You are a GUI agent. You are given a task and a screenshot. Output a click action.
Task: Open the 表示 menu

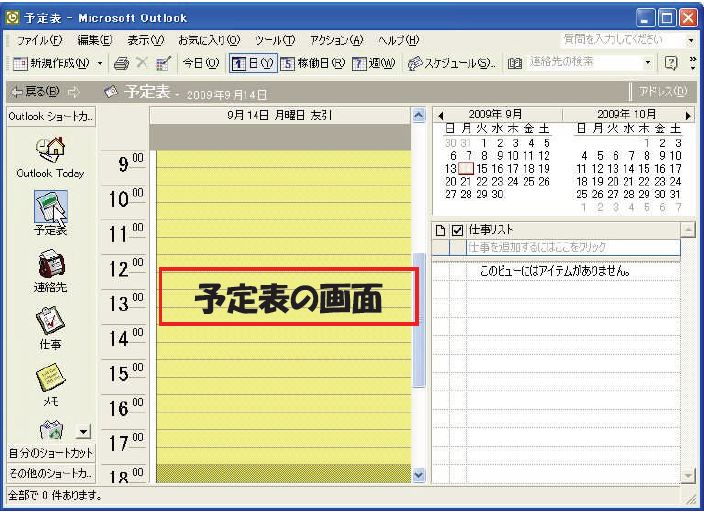pyautogui.click(x=145, y=40)
